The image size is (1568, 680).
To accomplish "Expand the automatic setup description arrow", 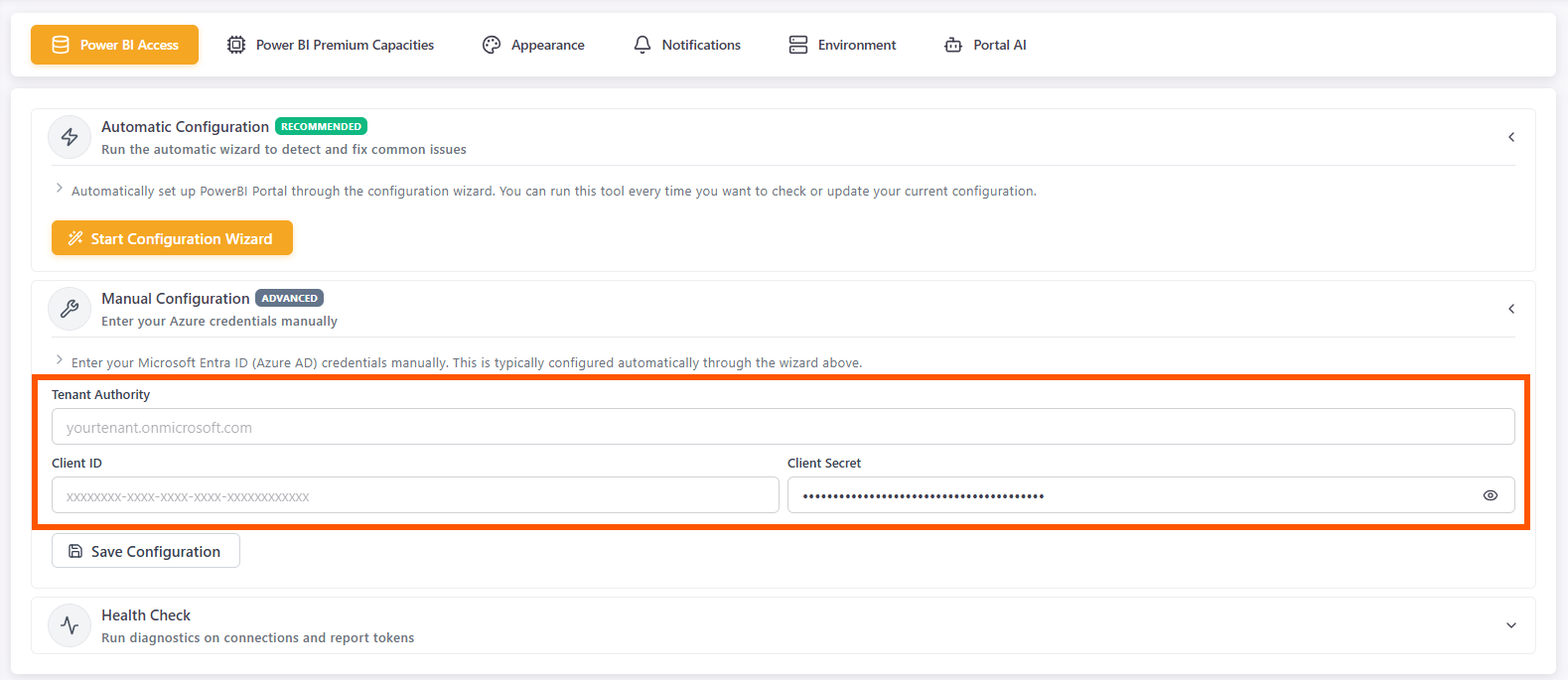I will point(60,189).
